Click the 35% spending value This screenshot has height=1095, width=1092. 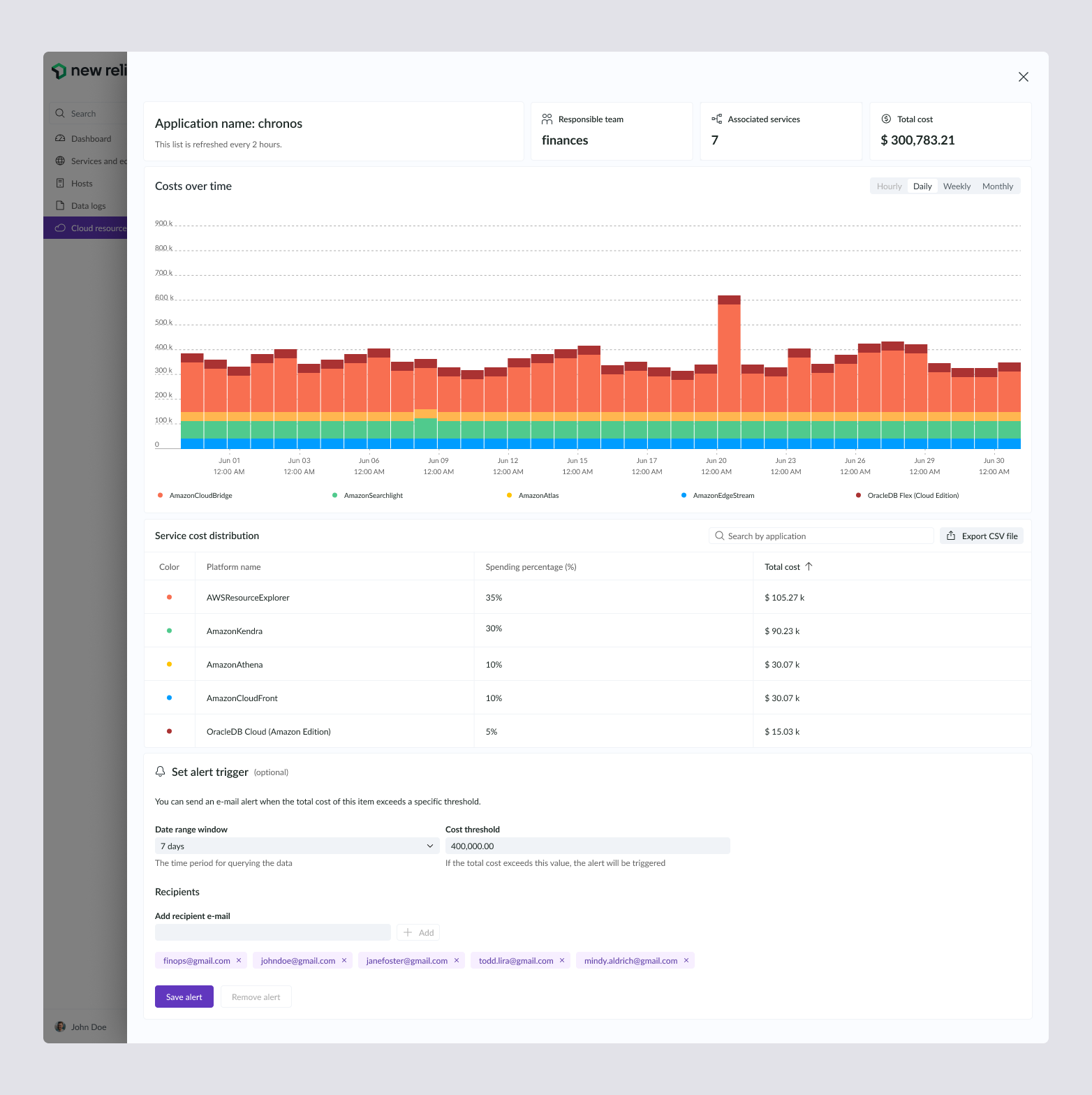coord(494,597)
